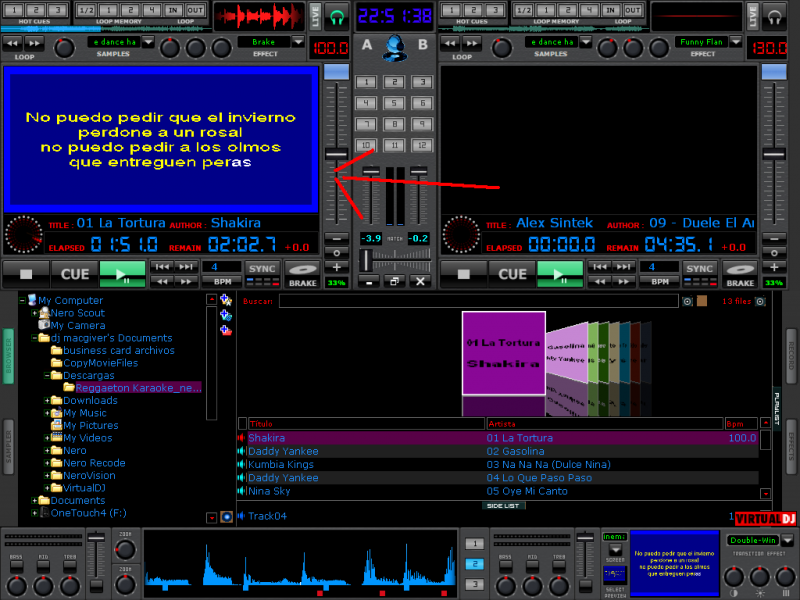
Task: Open the EFFECTS side tab
Action: click(x=791, y=446)
